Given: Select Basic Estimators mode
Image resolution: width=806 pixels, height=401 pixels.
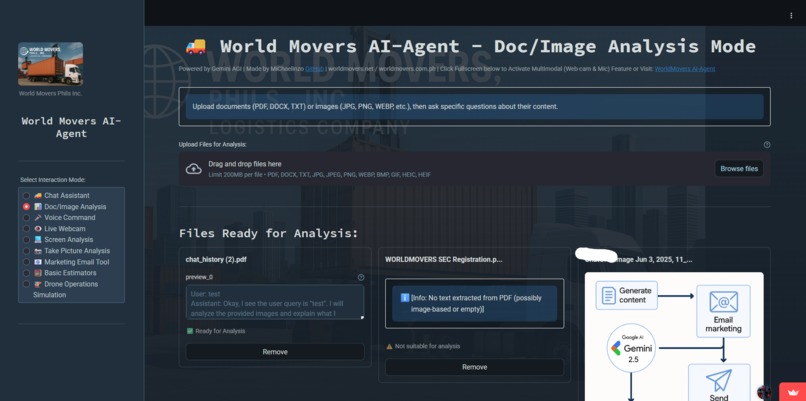Looking at the screenshot, I should point(60,273).
